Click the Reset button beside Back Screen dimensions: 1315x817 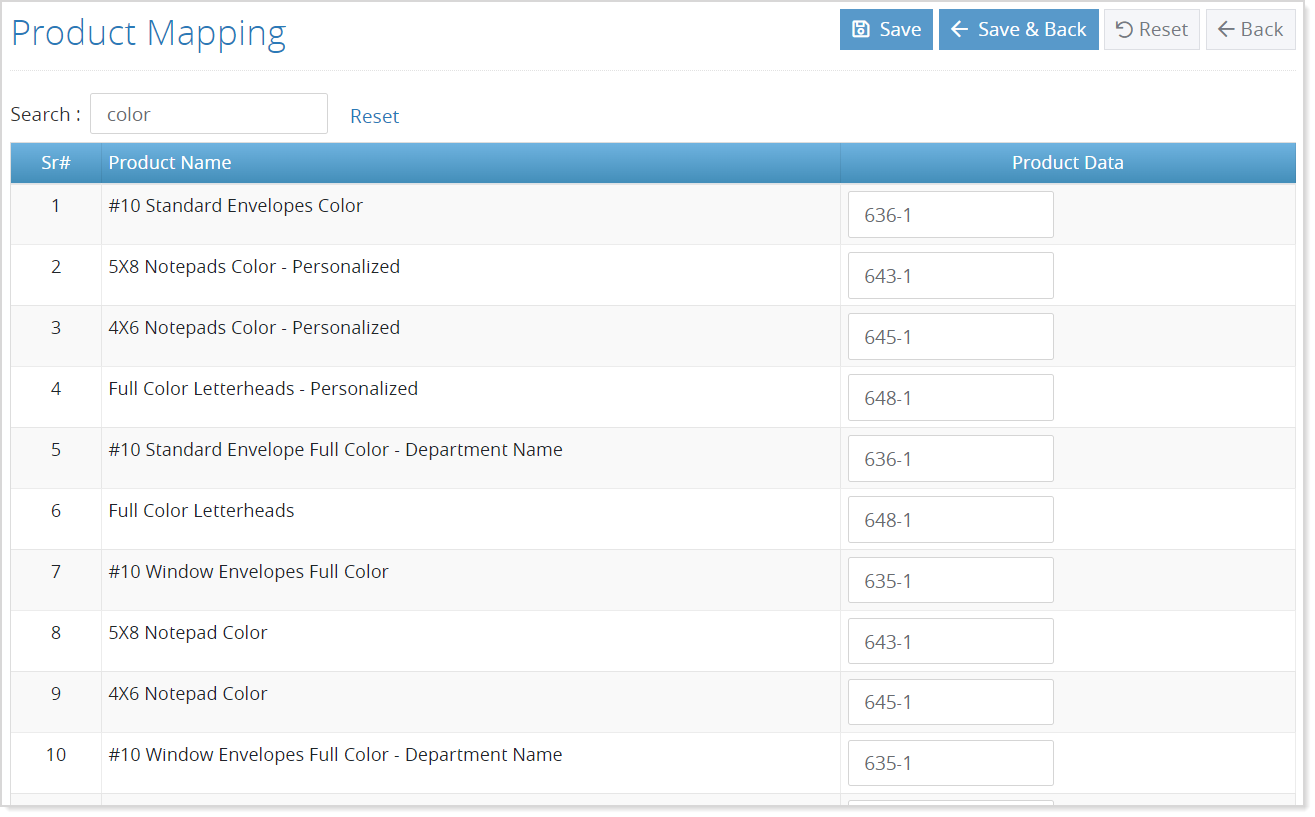click(1151, 29)
